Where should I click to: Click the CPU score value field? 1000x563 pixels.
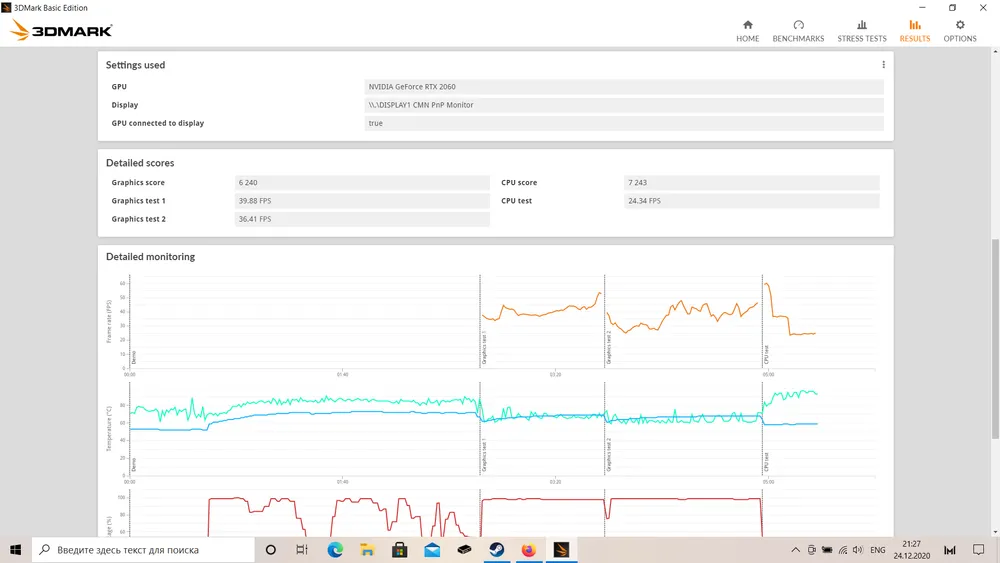click(751, 183)
